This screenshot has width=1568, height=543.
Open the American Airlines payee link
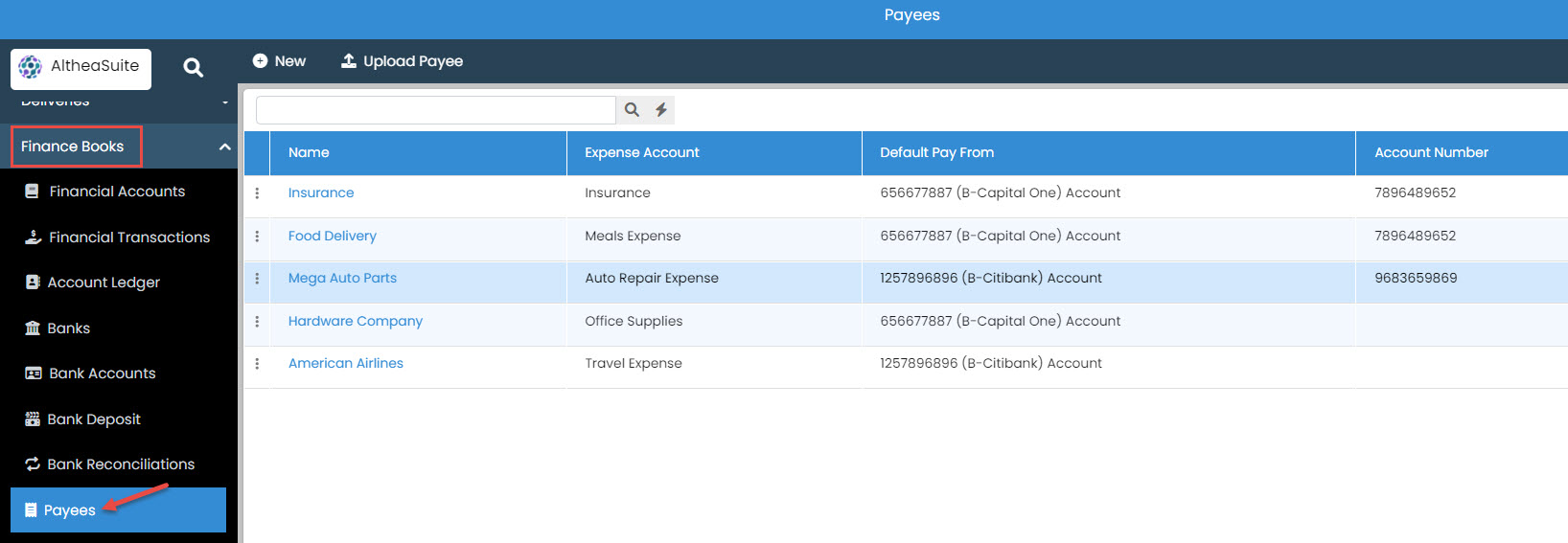(x=346, y=364)
